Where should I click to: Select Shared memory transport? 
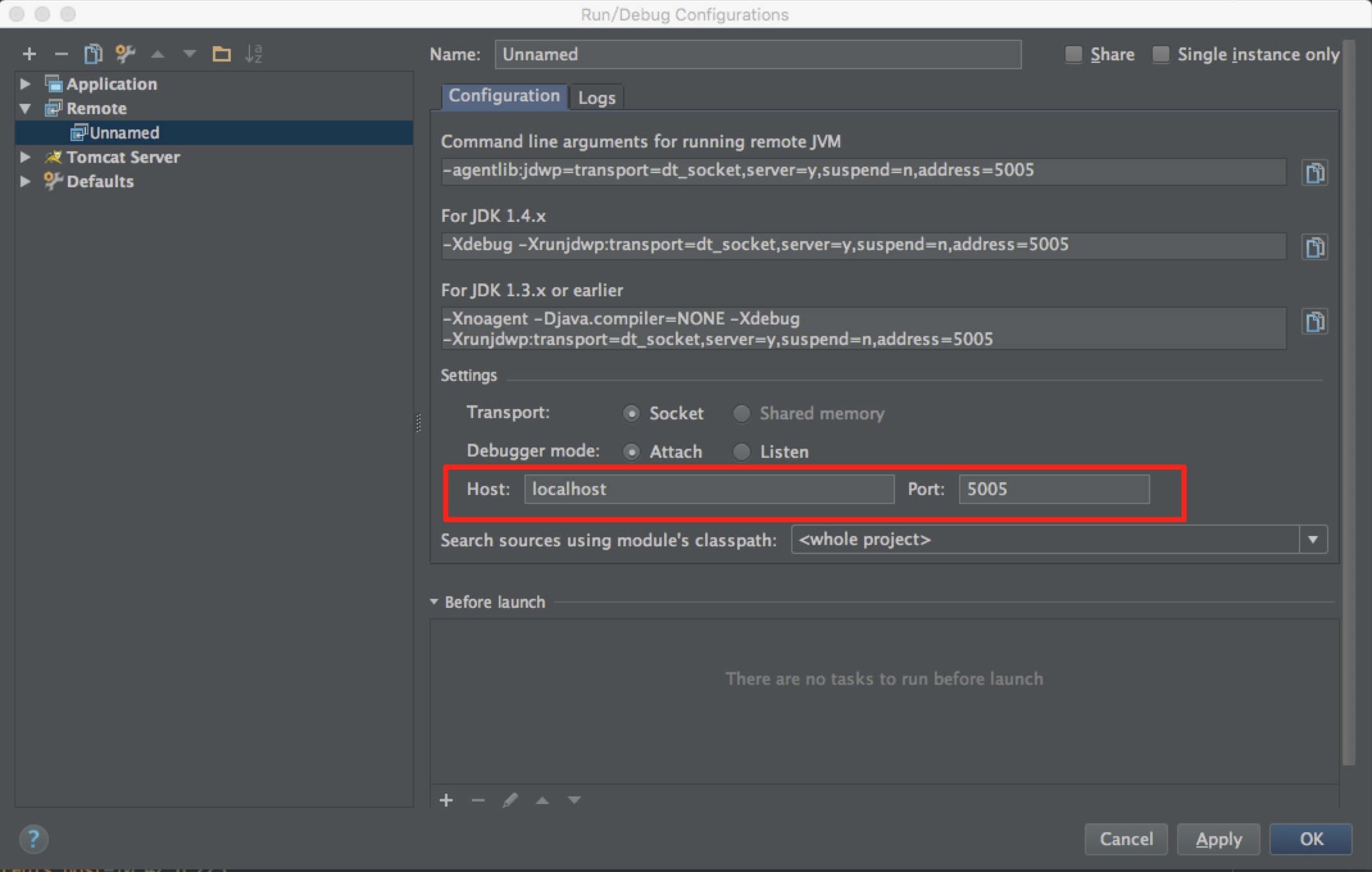(742, 414)
